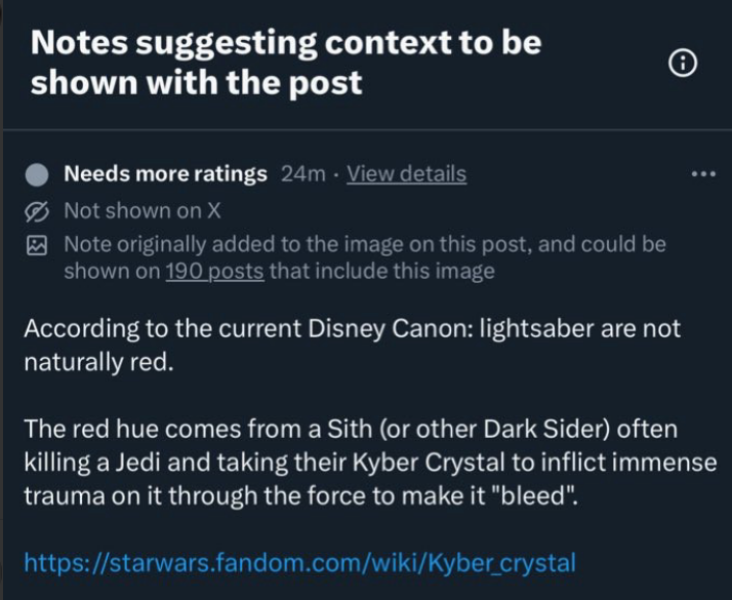This screenshot has height=600, width=732.
Task: Click the text that include this image
Action: 382,271
